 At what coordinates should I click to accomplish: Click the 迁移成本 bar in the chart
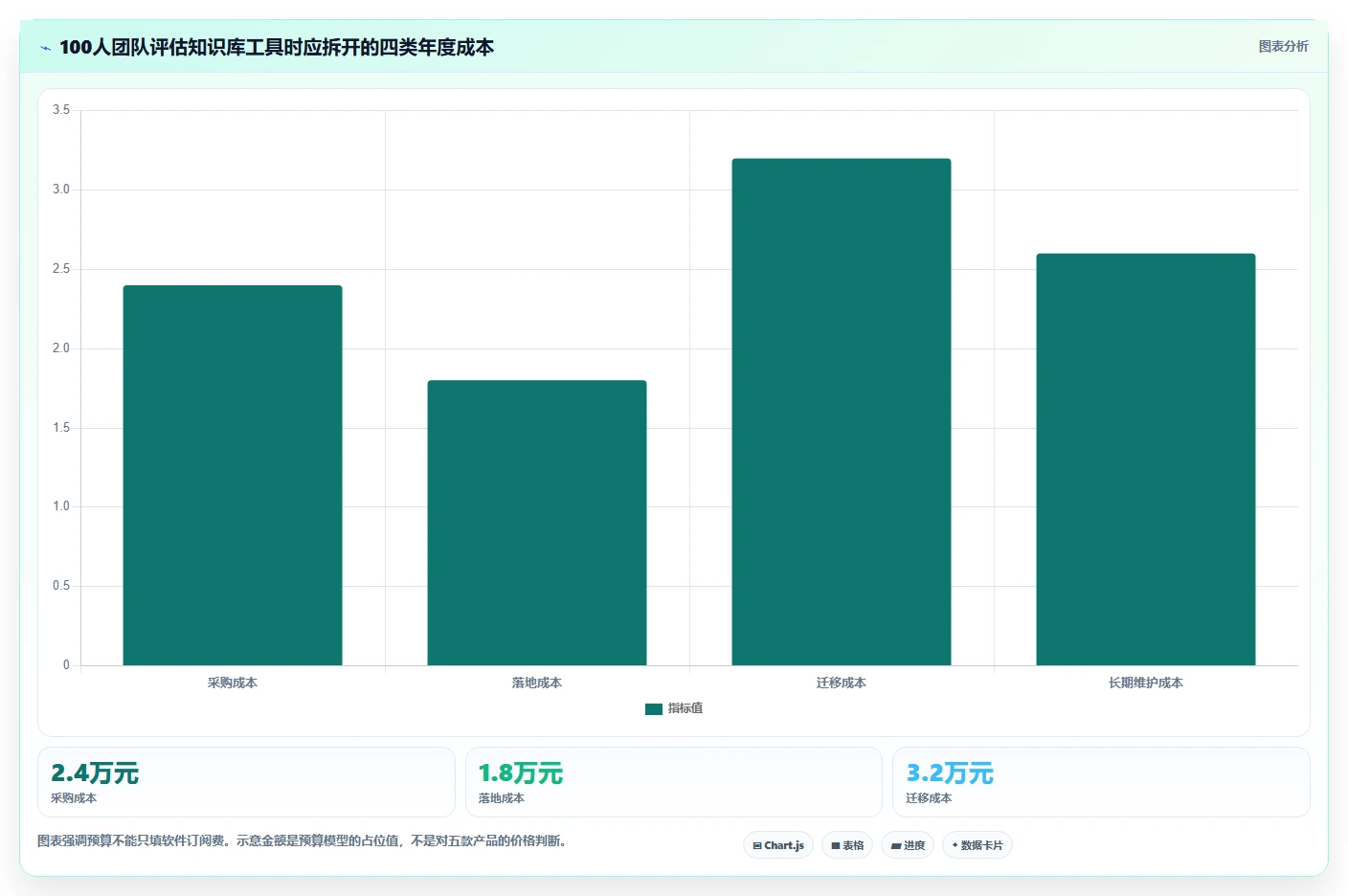842,412
